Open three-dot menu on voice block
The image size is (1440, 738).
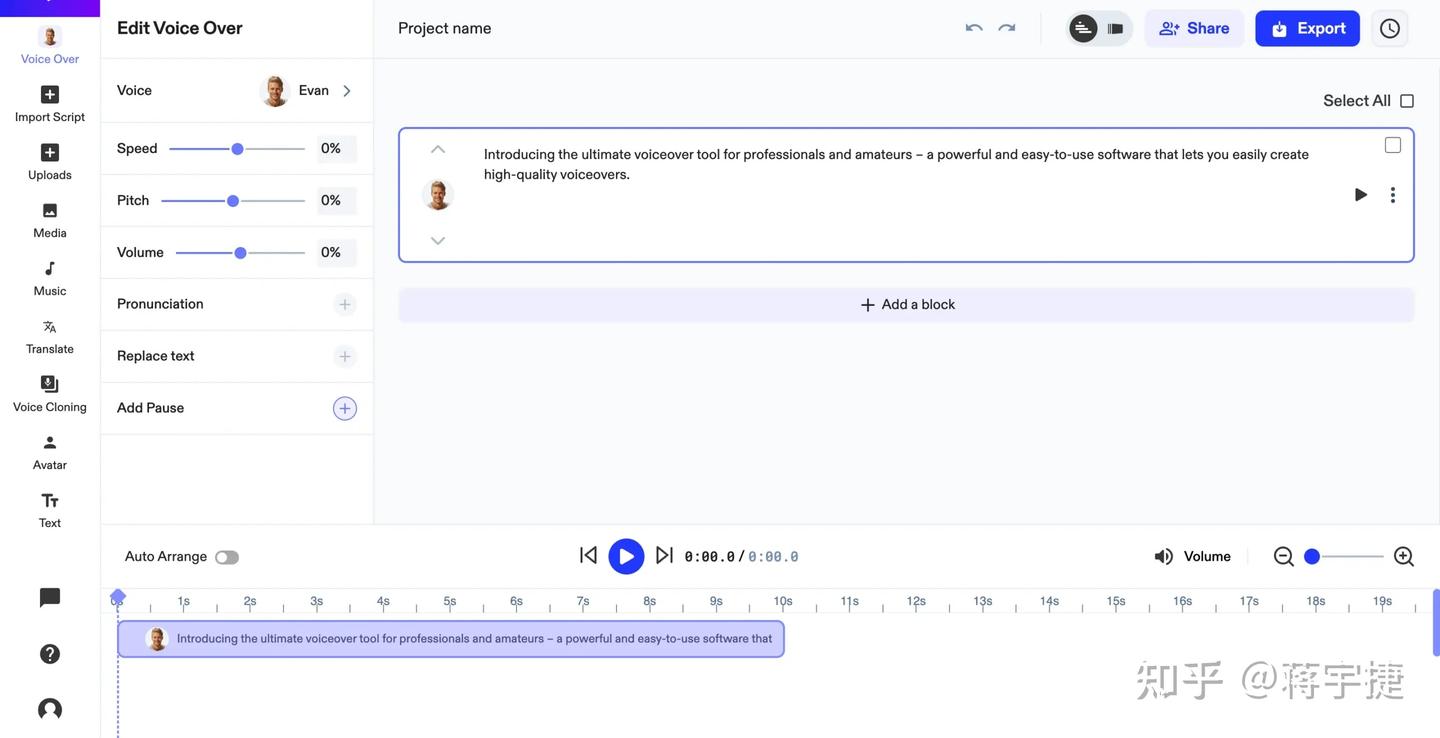pyautogui.click(x=1392, y=195)
